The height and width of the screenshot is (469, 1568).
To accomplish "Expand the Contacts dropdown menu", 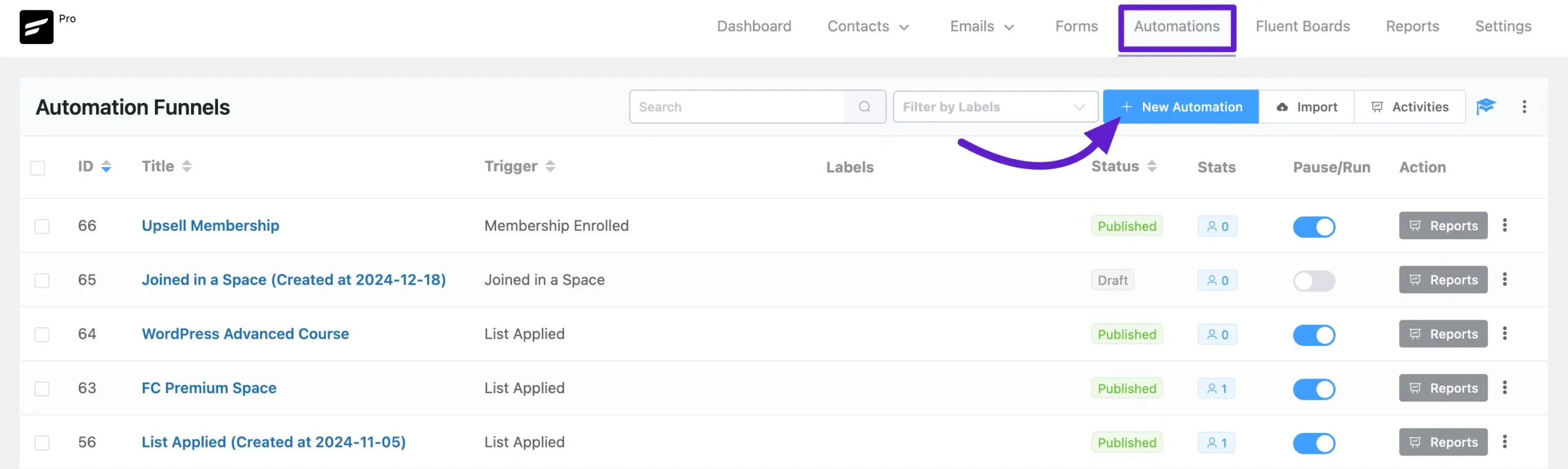I will tap(868, 26).
